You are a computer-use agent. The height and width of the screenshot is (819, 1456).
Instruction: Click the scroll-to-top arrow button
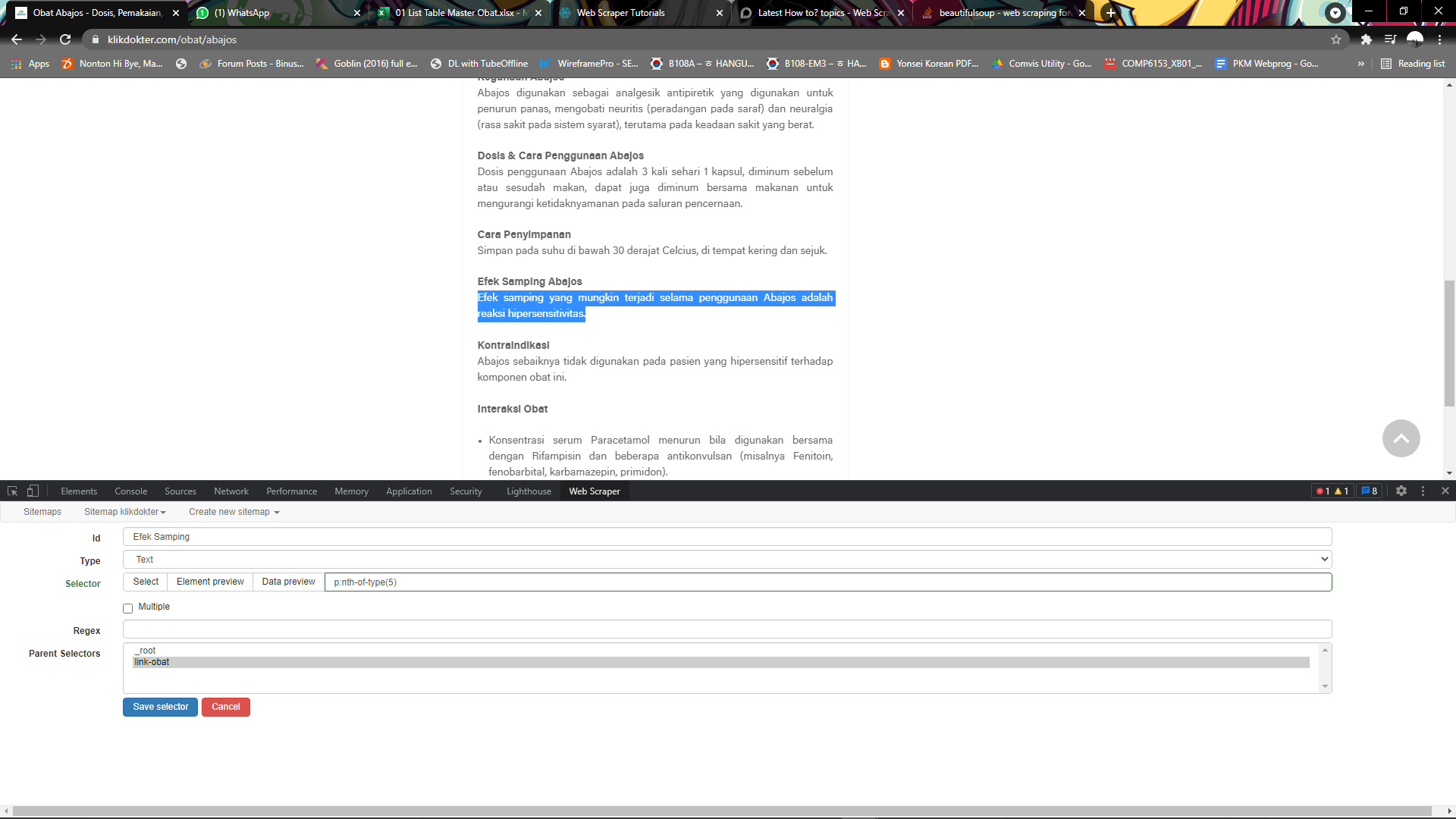click(1401, 438)
